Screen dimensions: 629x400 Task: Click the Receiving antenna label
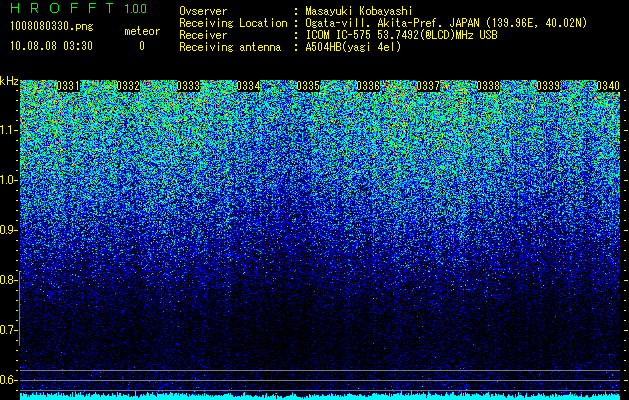230,47
